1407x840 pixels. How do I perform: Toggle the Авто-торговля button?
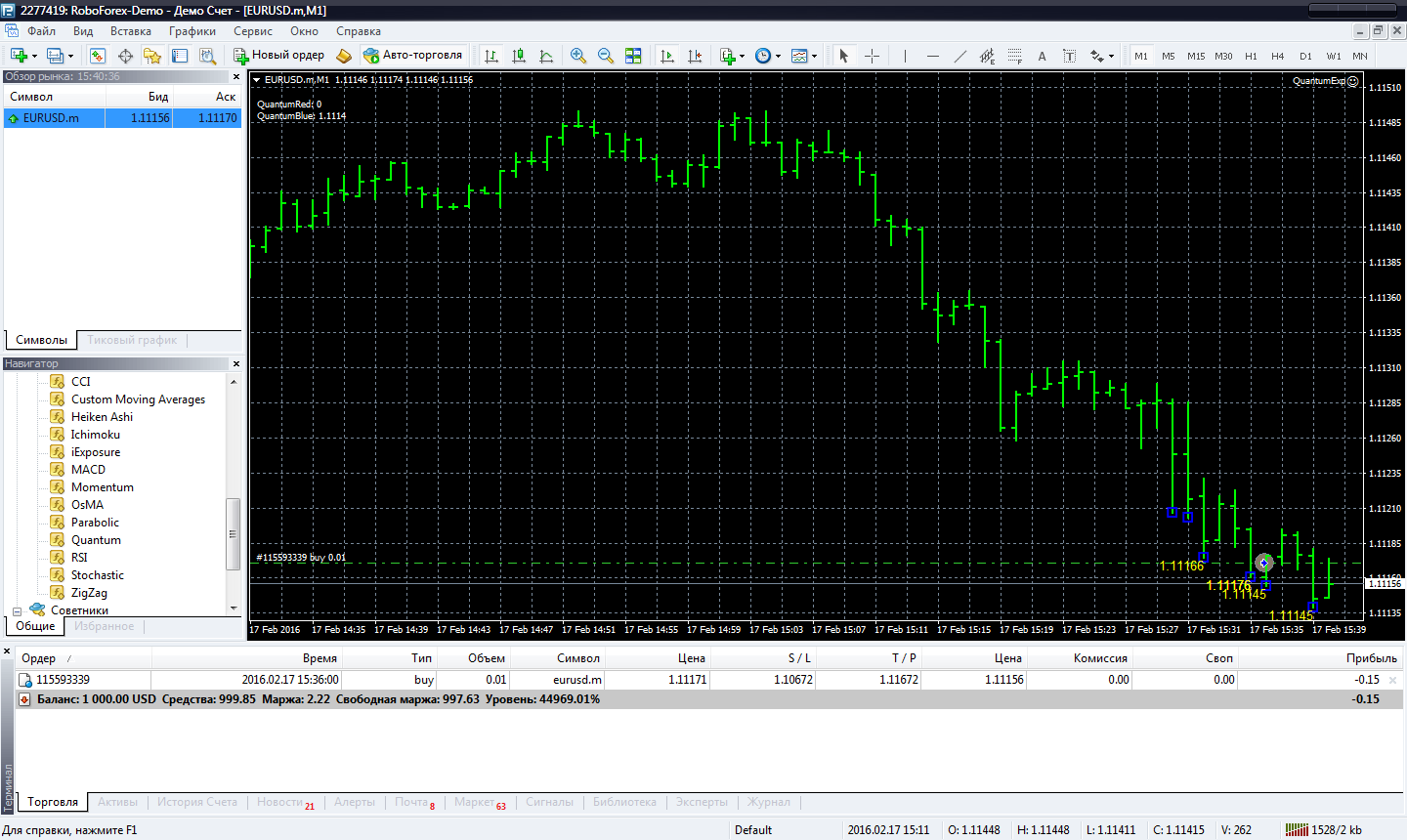(x=412, y=56)
